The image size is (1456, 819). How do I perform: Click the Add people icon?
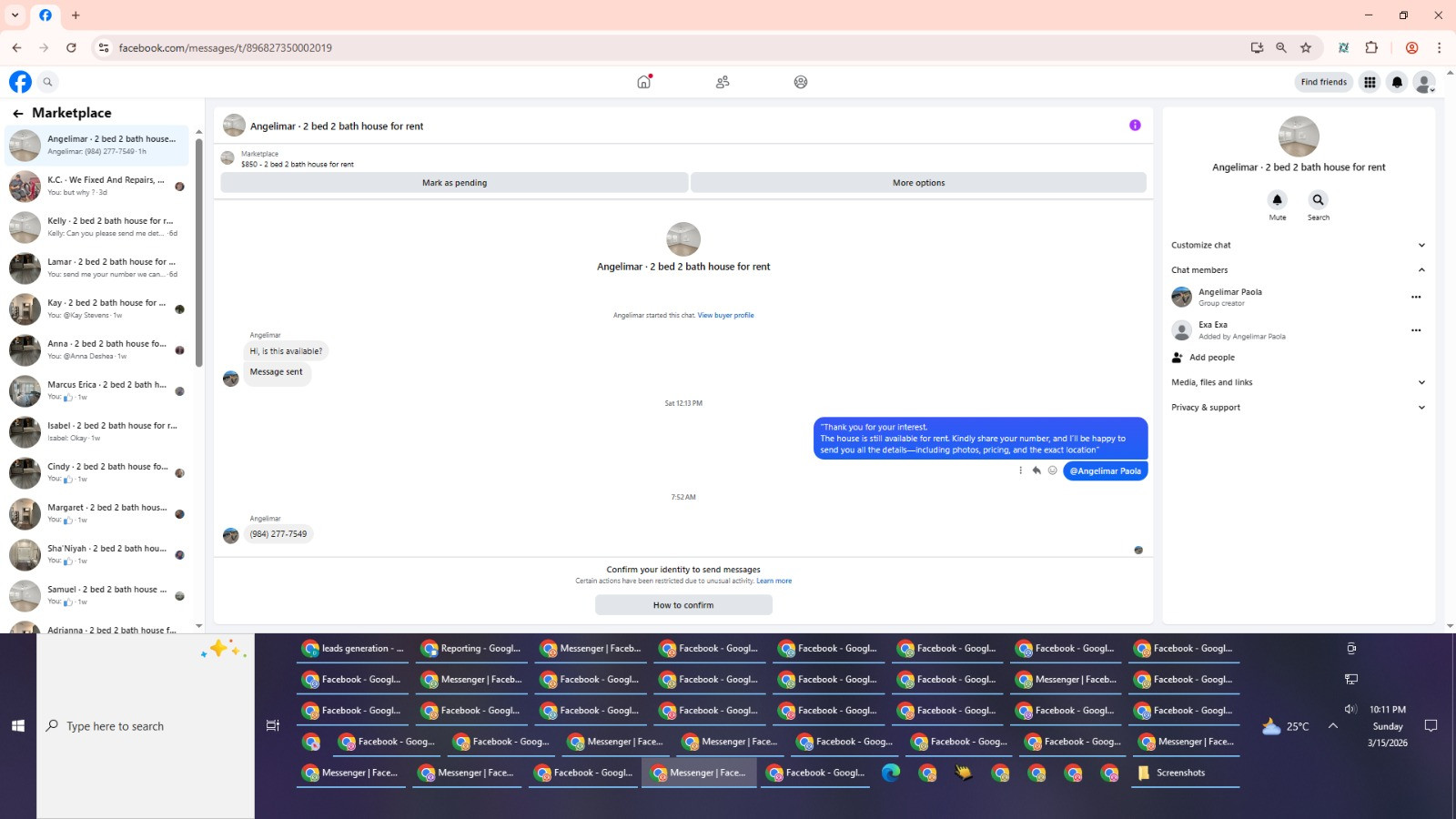pos(1178,358)
